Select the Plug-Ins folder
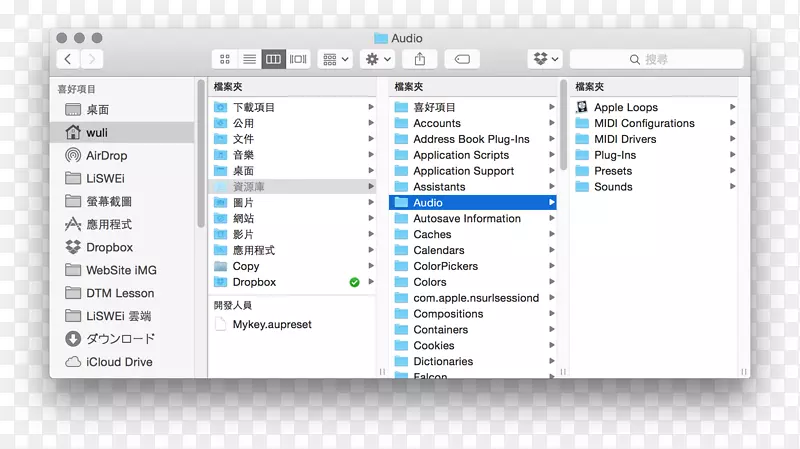Viewport: 800px width, 449px height. coord(654,155)
